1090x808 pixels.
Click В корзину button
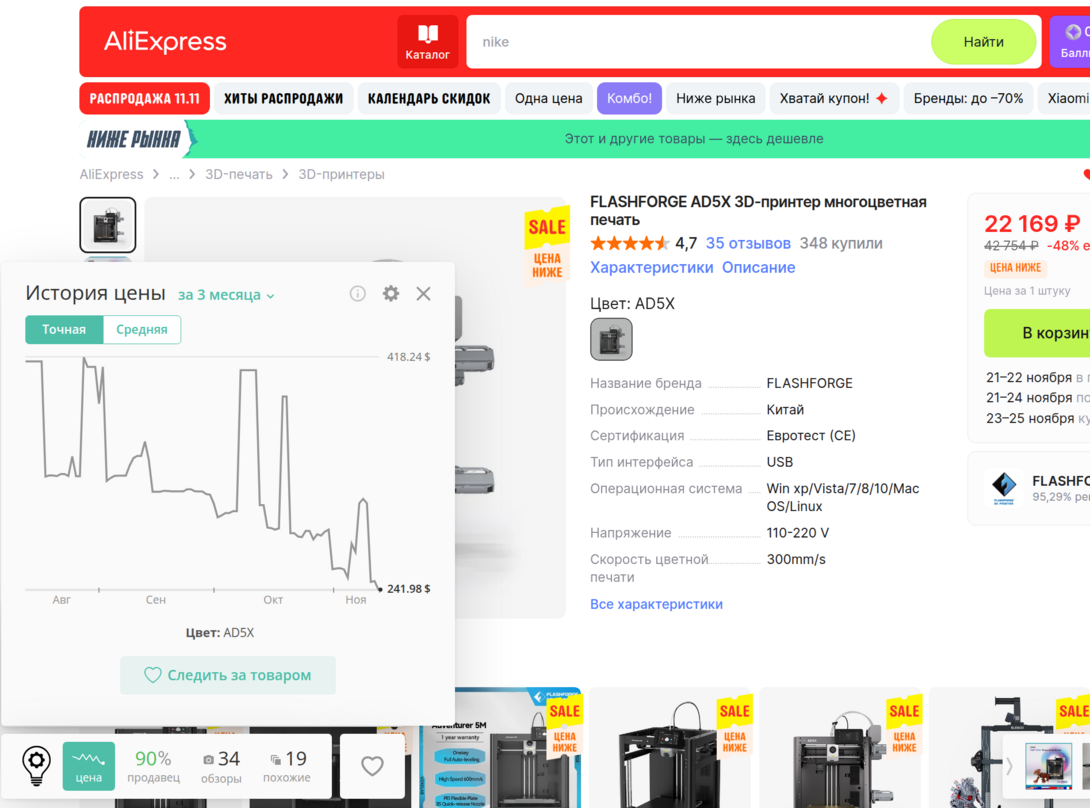click(x=1039, y=333)
